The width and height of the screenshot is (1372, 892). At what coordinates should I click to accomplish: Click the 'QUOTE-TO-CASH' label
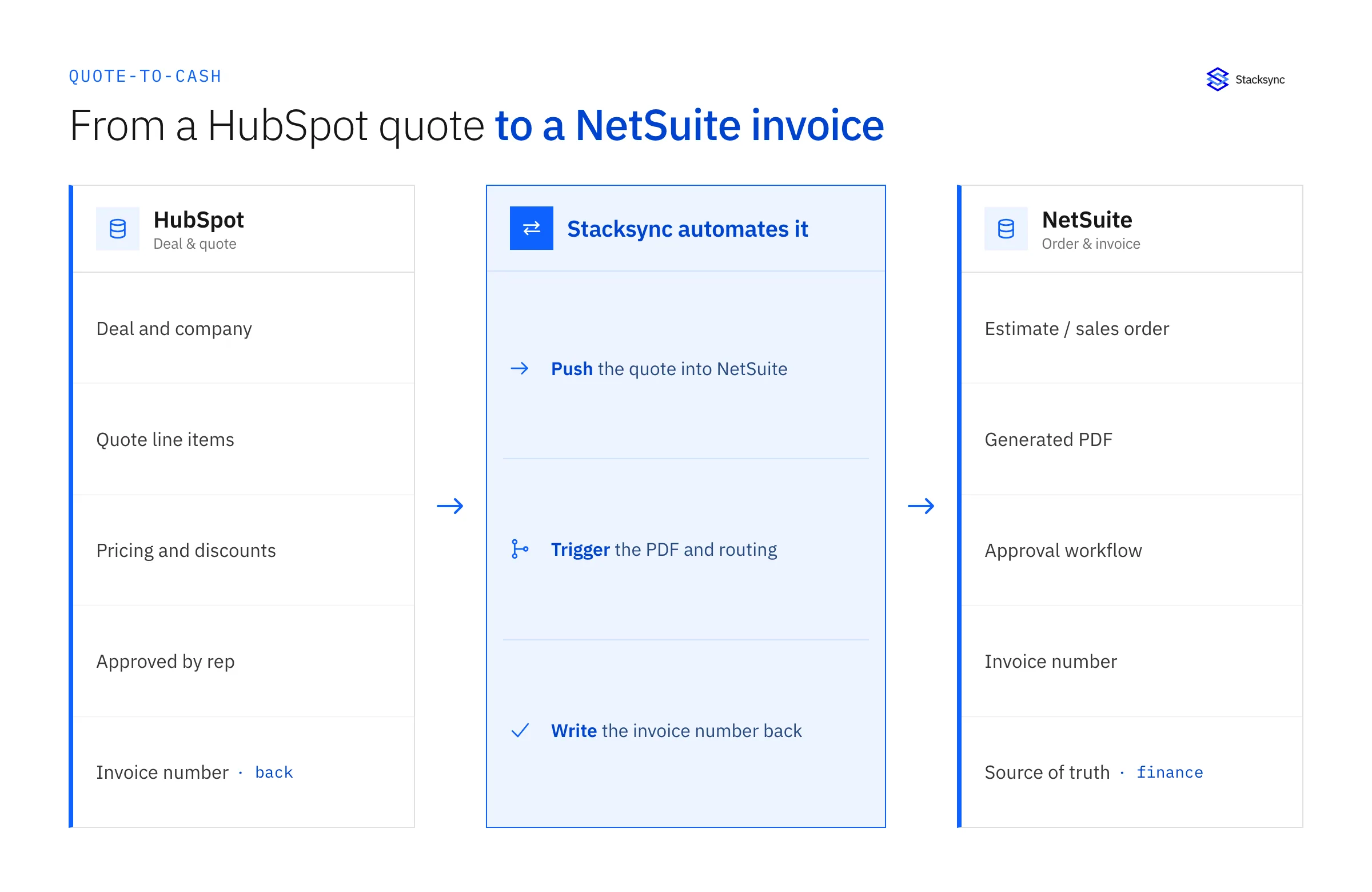pos(145,76)
